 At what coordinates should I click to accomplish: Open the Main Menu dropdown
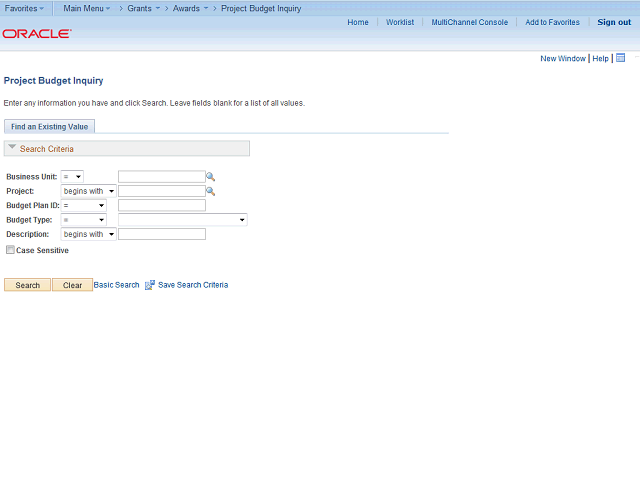tap(87, 8)
